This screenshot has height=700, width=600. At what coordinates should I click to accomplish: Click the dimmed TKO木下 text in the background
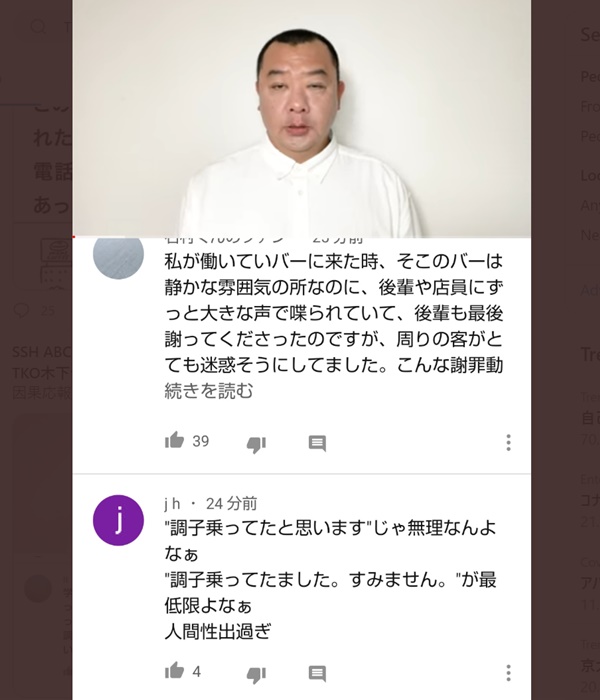[x=42, y=373]
